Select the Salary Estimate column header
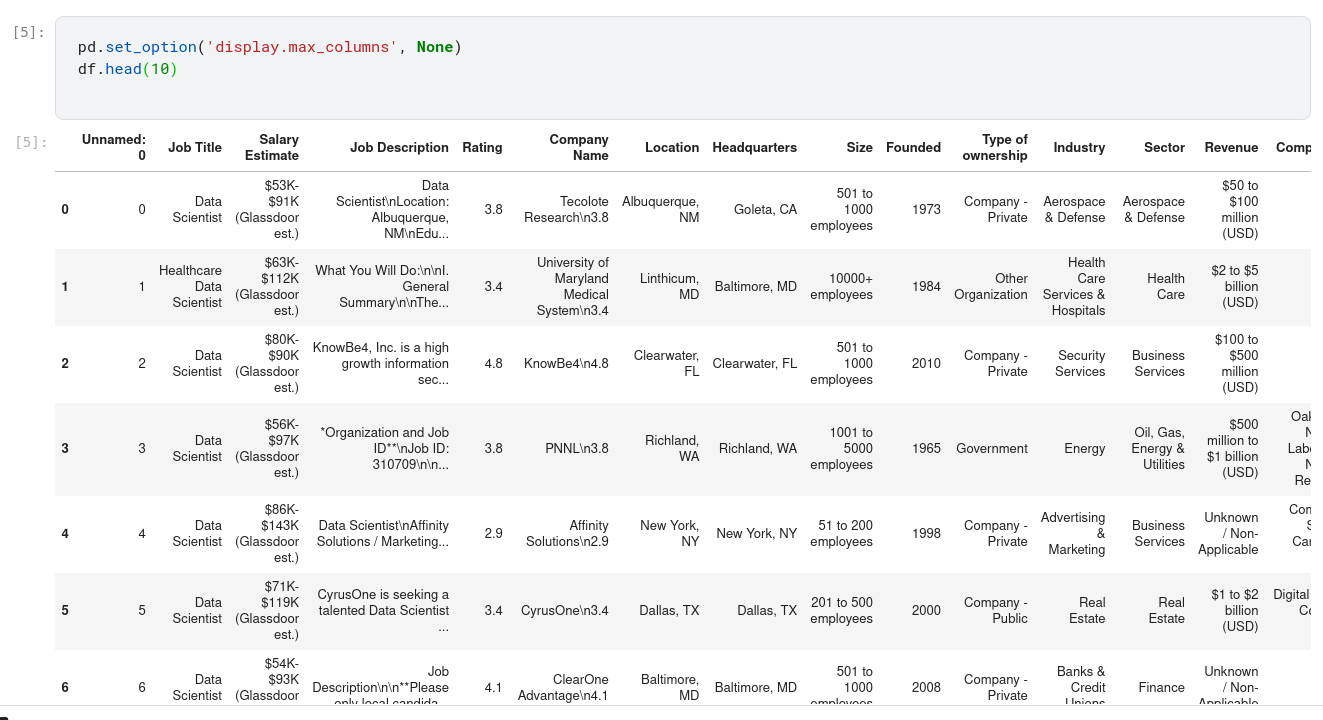Image resolution: width=1323 pixels, height=720 pixels. coord(271,147)
